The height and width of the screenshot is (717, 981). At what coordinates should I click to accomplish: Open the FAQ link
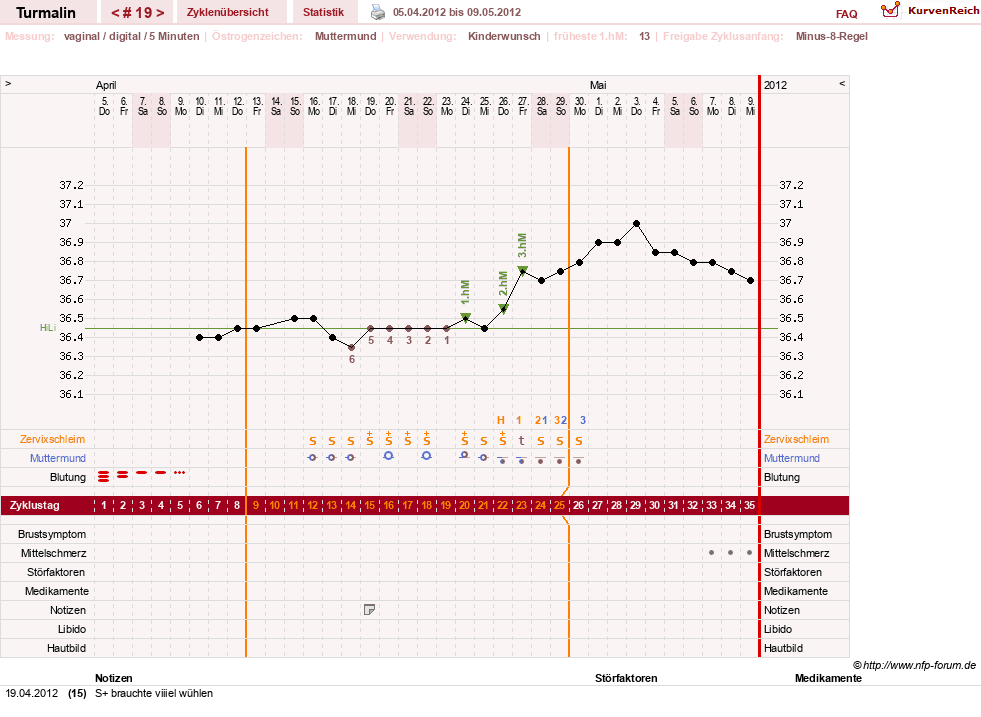click(x=846, y=14)
